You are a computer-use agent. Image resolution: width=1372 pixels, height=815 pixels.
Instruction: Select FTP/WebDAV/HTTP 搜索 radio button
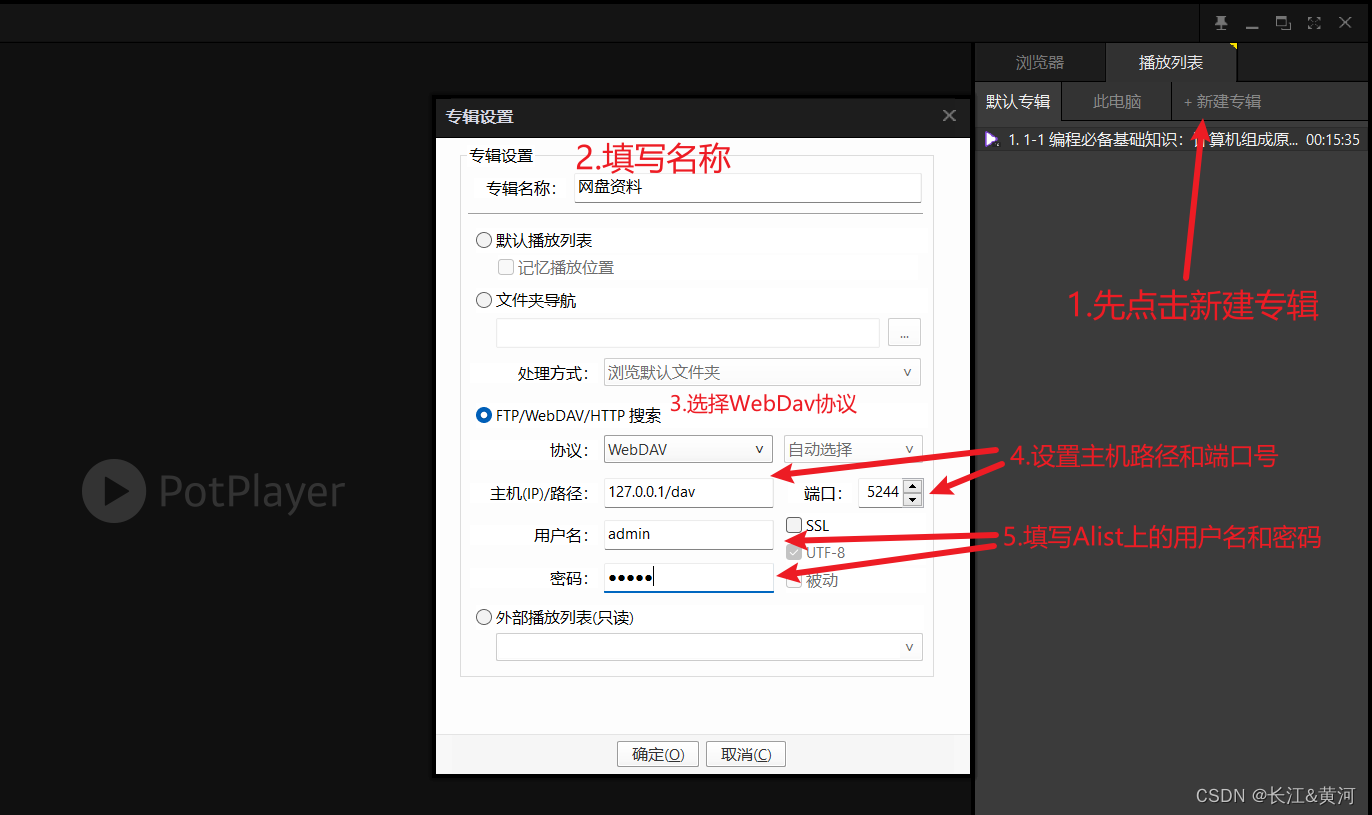pos(484,415)
